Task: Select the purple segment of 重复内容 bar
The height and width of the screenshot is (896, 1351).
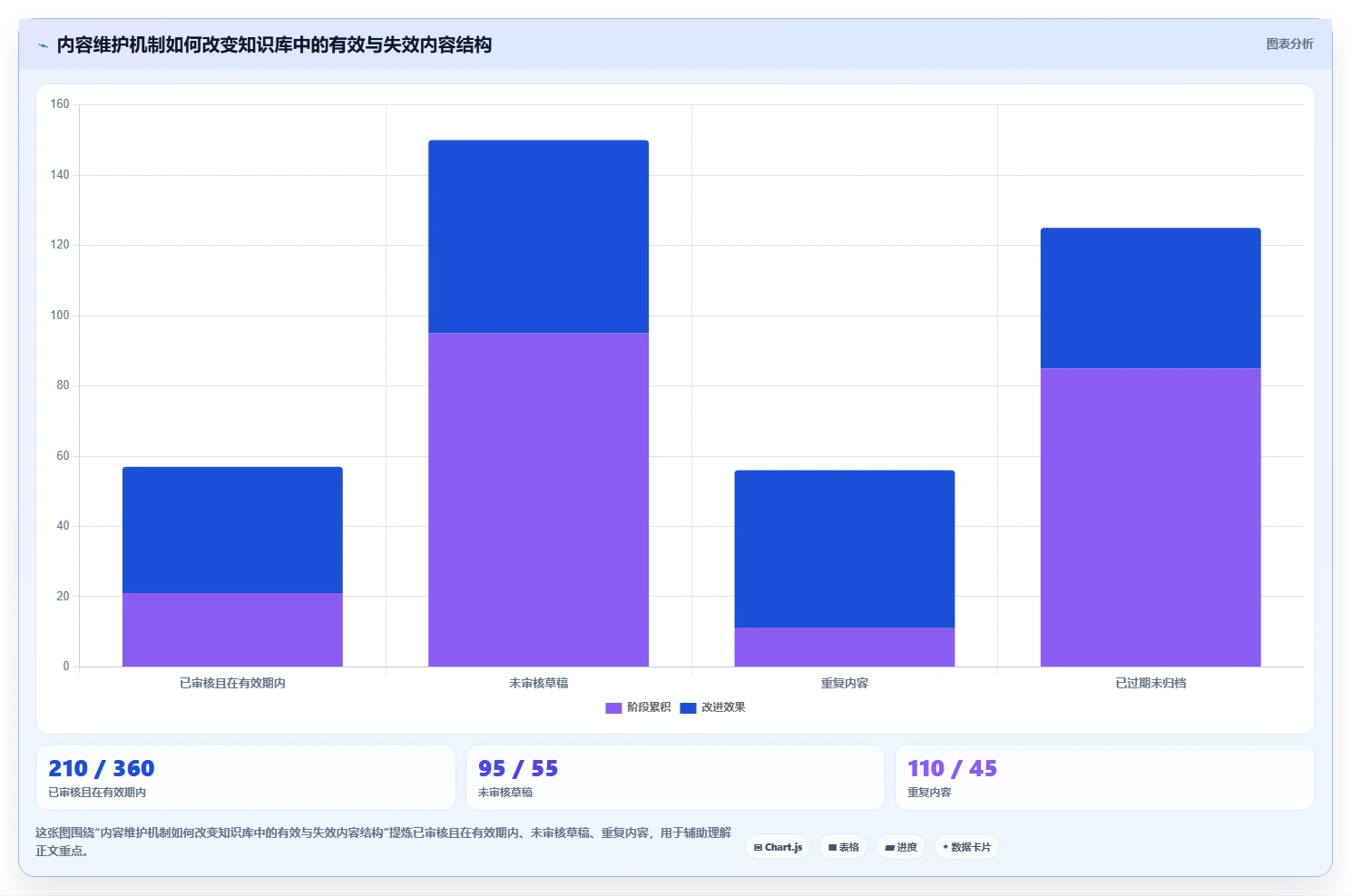Action: click(x=844, y=647)
